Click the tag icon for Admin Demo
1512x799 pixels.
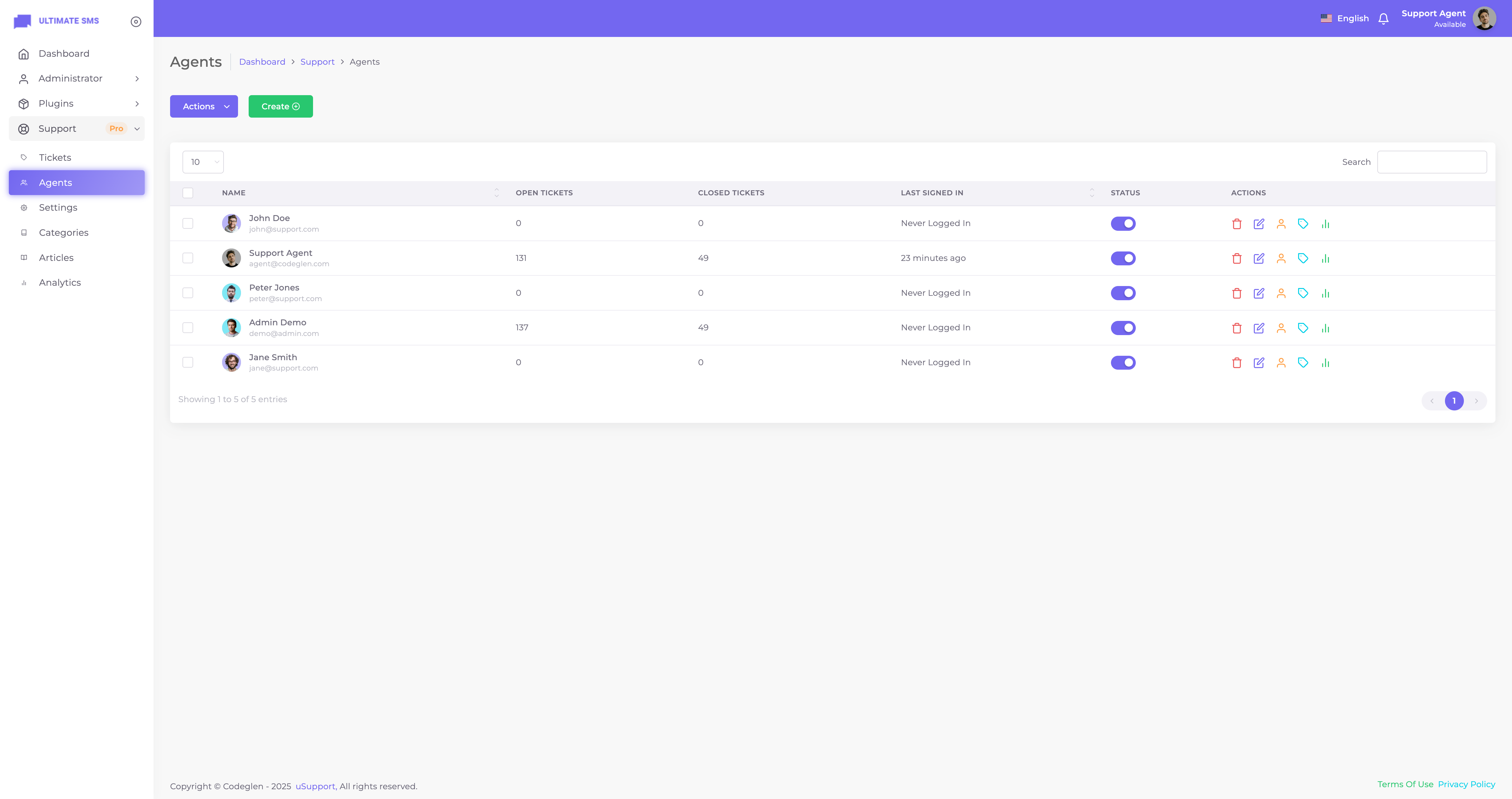coord(1303,328)
